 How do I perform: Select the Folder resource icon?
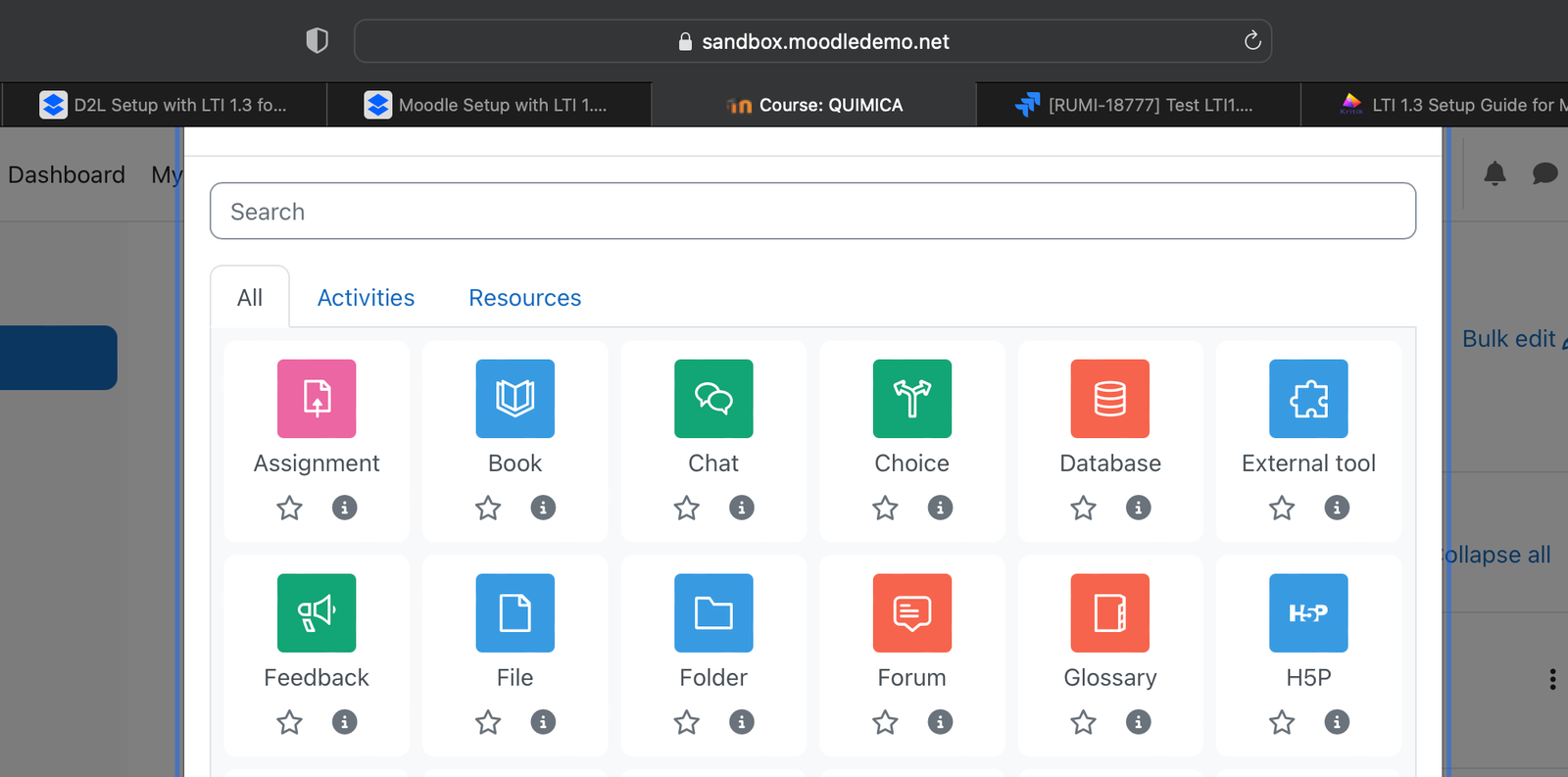[713, 613]
